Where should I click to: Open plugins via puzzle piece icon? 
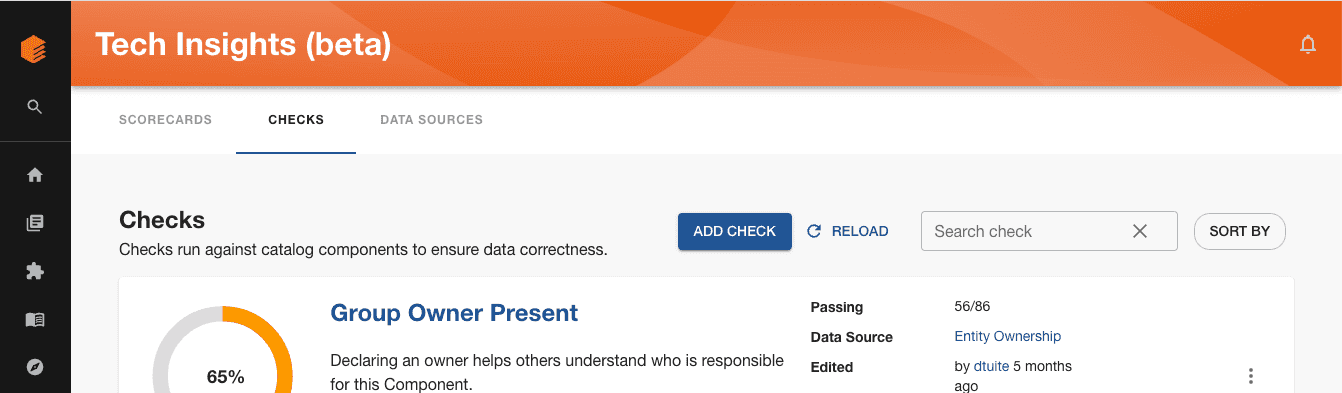(x=35, y=271)
